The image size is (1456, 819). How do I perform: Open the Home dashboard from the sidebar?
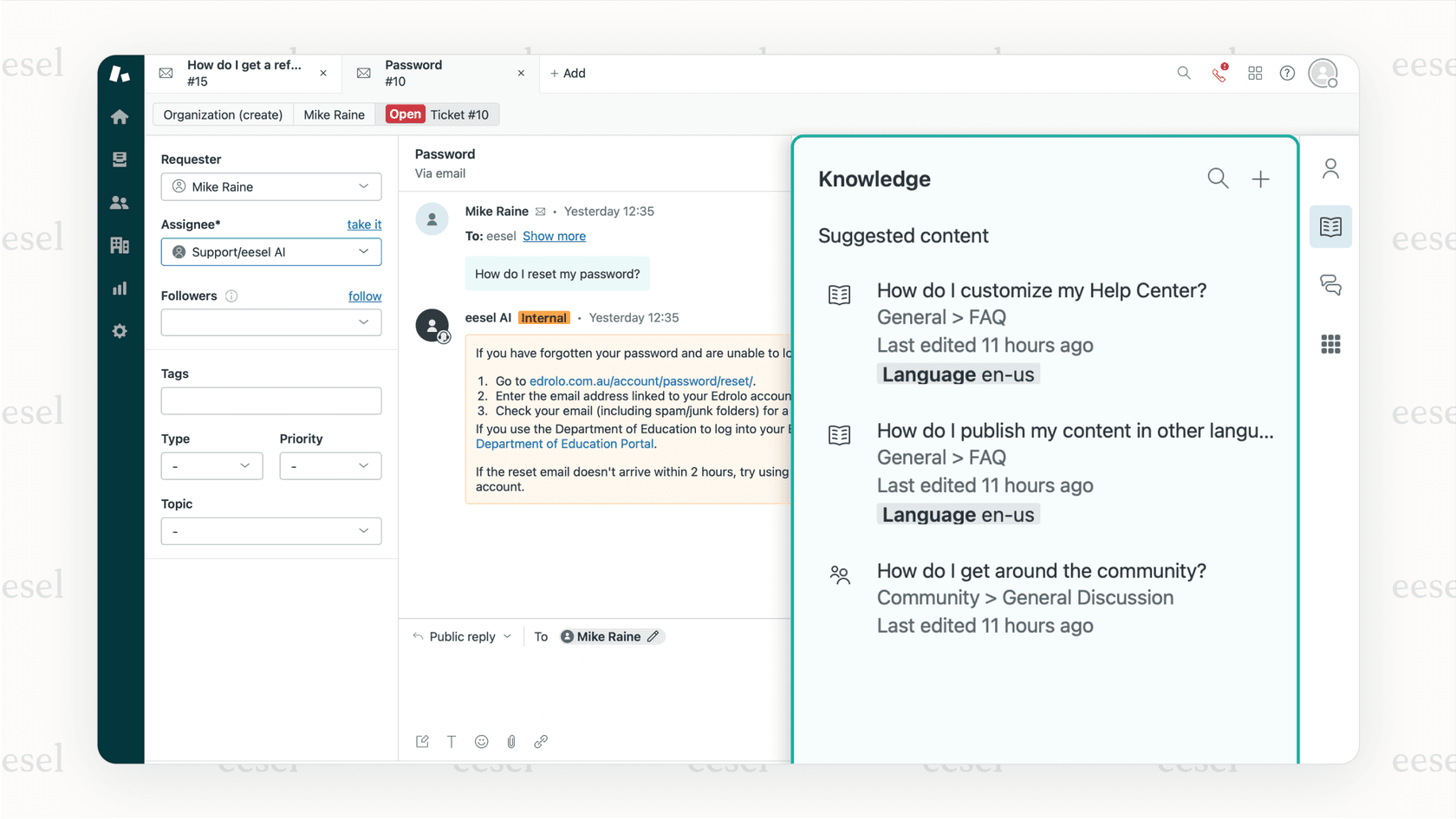120,115
